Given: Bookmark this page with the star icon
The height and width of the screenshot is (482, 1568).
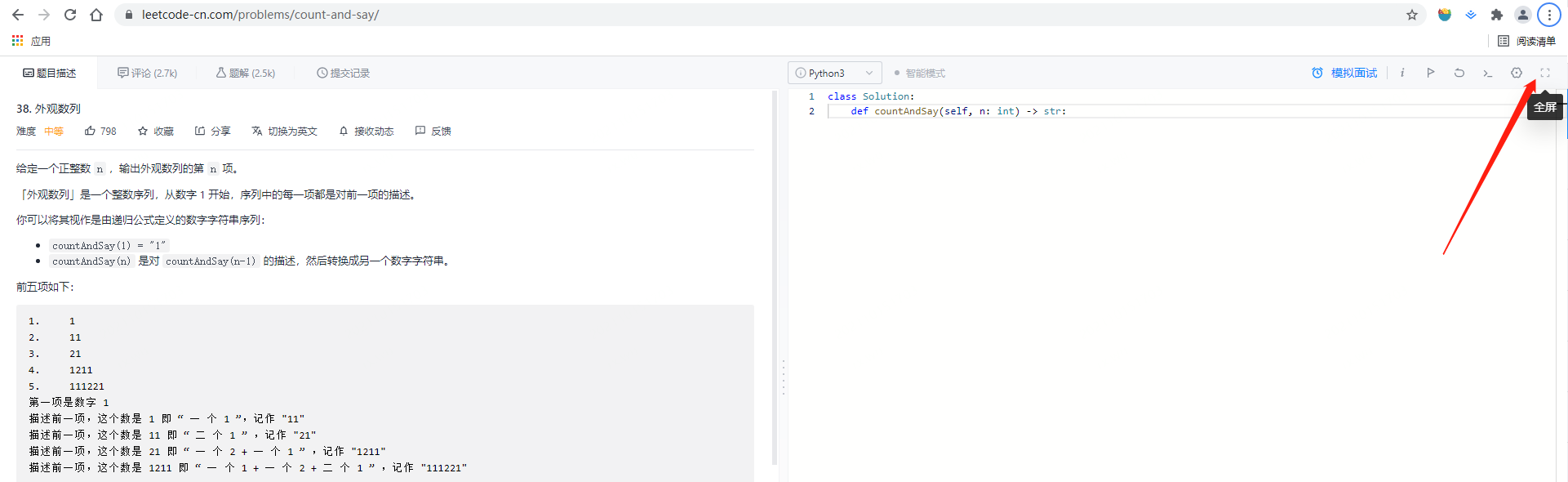Looking at the screenshot, I should click(1412, 15).
